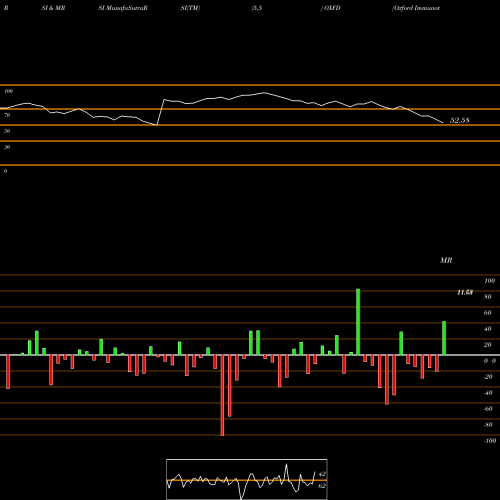Click the SI MunafaSutraR header label
The width and height of the screenshot is (500, 500).
(x=123, y=8)
